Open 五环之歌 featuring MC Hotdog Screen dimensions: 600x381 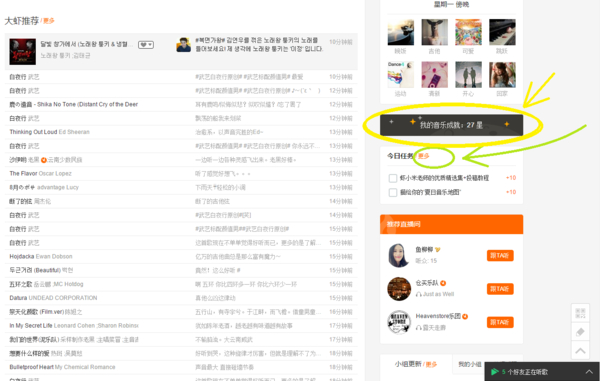pos(46,284)
